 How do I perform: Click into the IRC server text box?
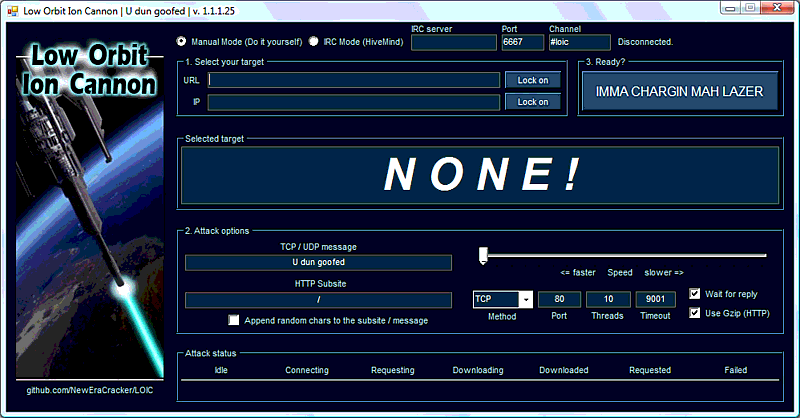click(453, 43)
